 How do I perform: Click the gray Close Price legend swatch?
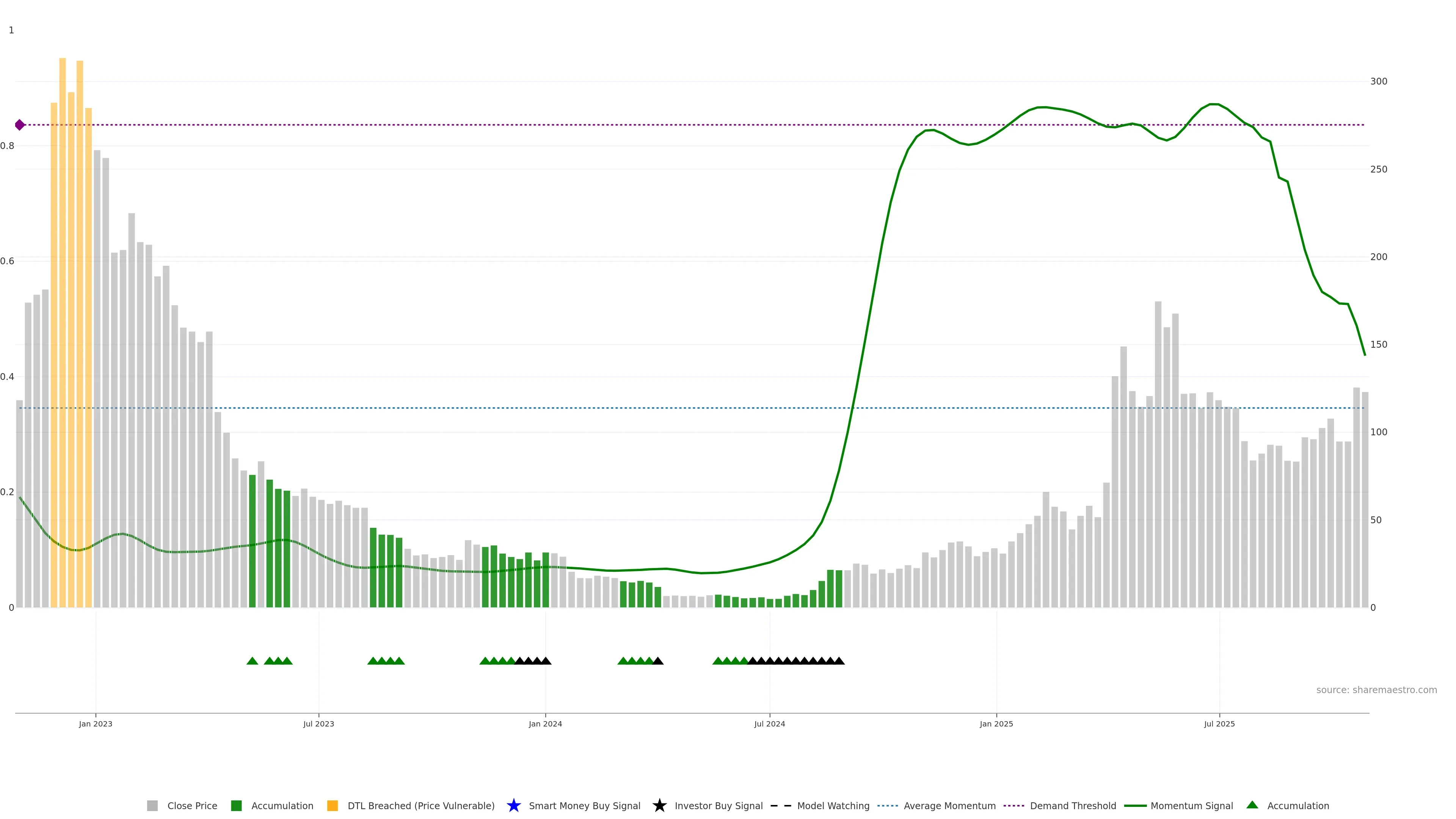point(152,805)
